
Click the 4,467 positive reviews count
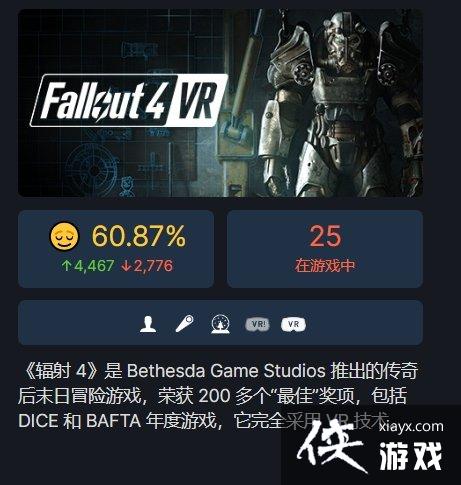pos(94,266)
